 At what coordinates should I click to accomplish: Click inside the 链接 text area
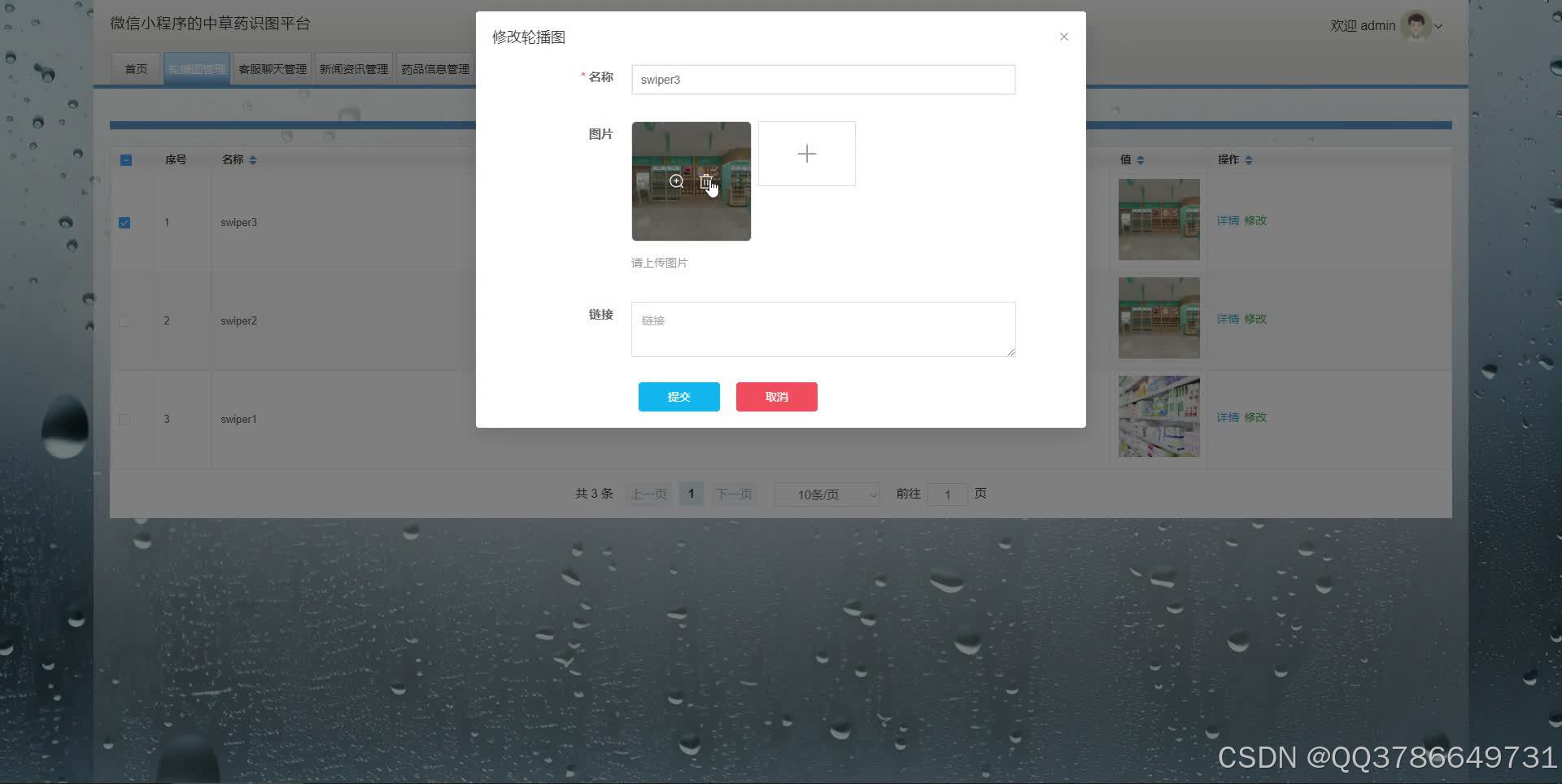tap(822, 329)
